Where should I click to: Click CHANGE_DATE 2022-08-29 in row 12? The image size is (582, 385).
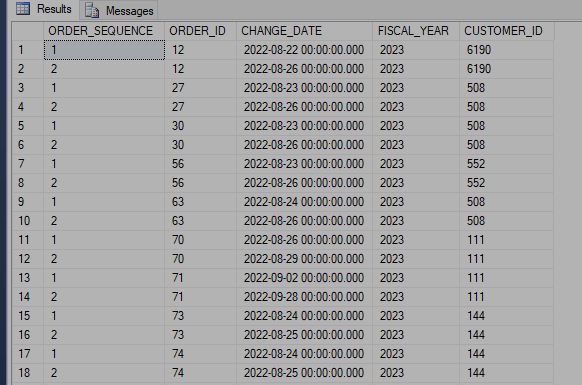tap(304, 259)
